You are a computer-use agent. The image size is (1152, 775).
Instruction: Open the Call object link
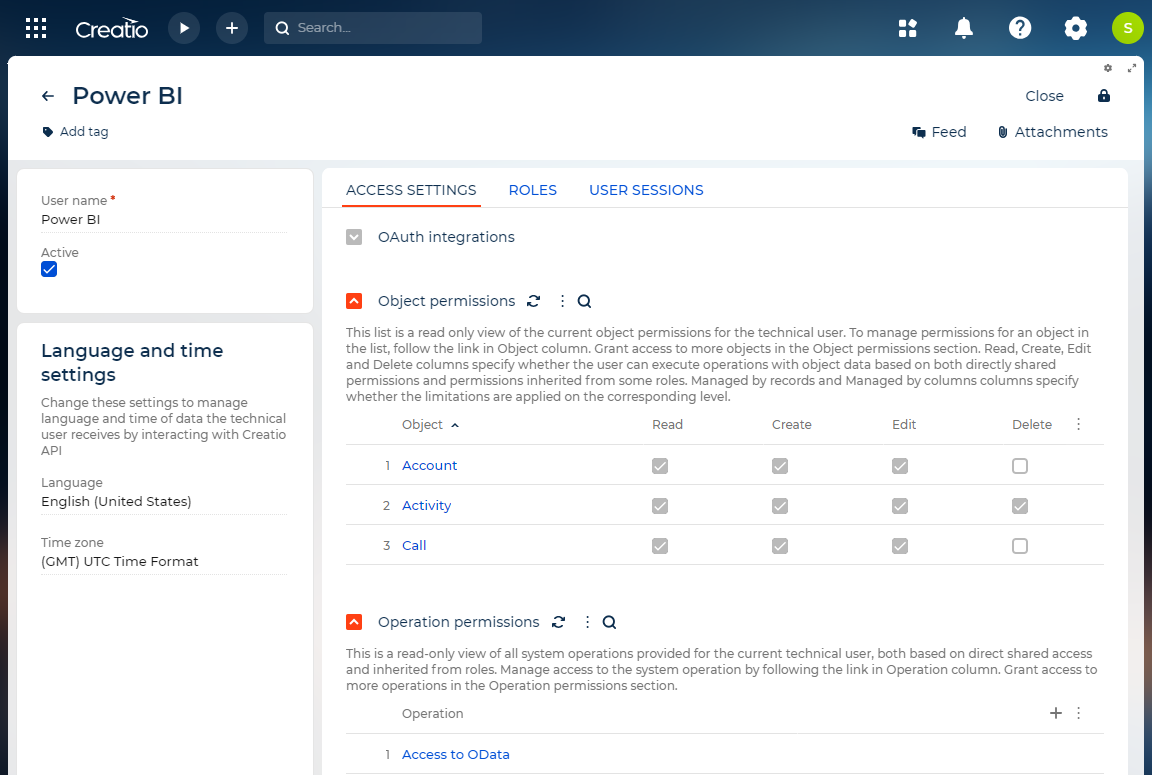coord(414,546)
